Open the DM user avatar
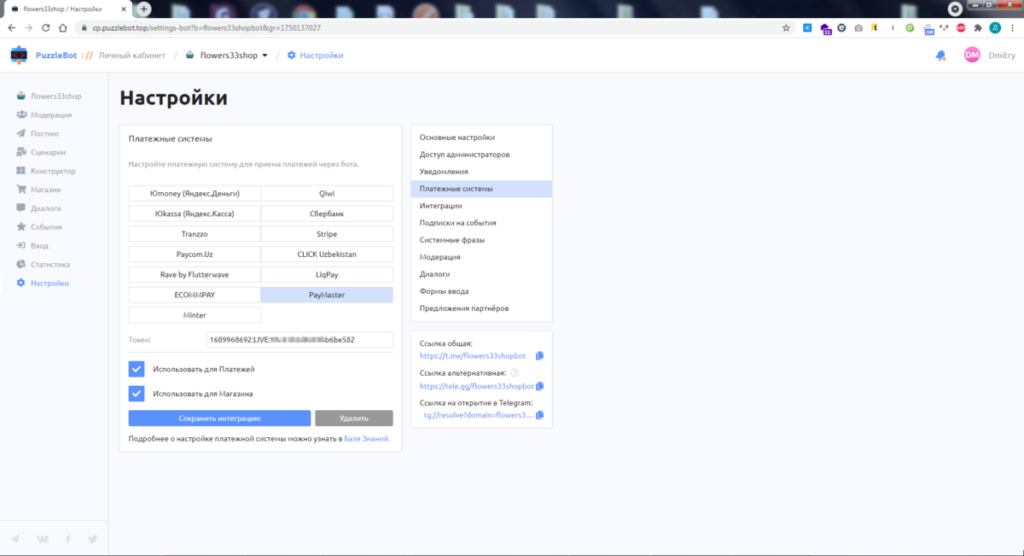The image size is (1024, 556). coord(972,56)
